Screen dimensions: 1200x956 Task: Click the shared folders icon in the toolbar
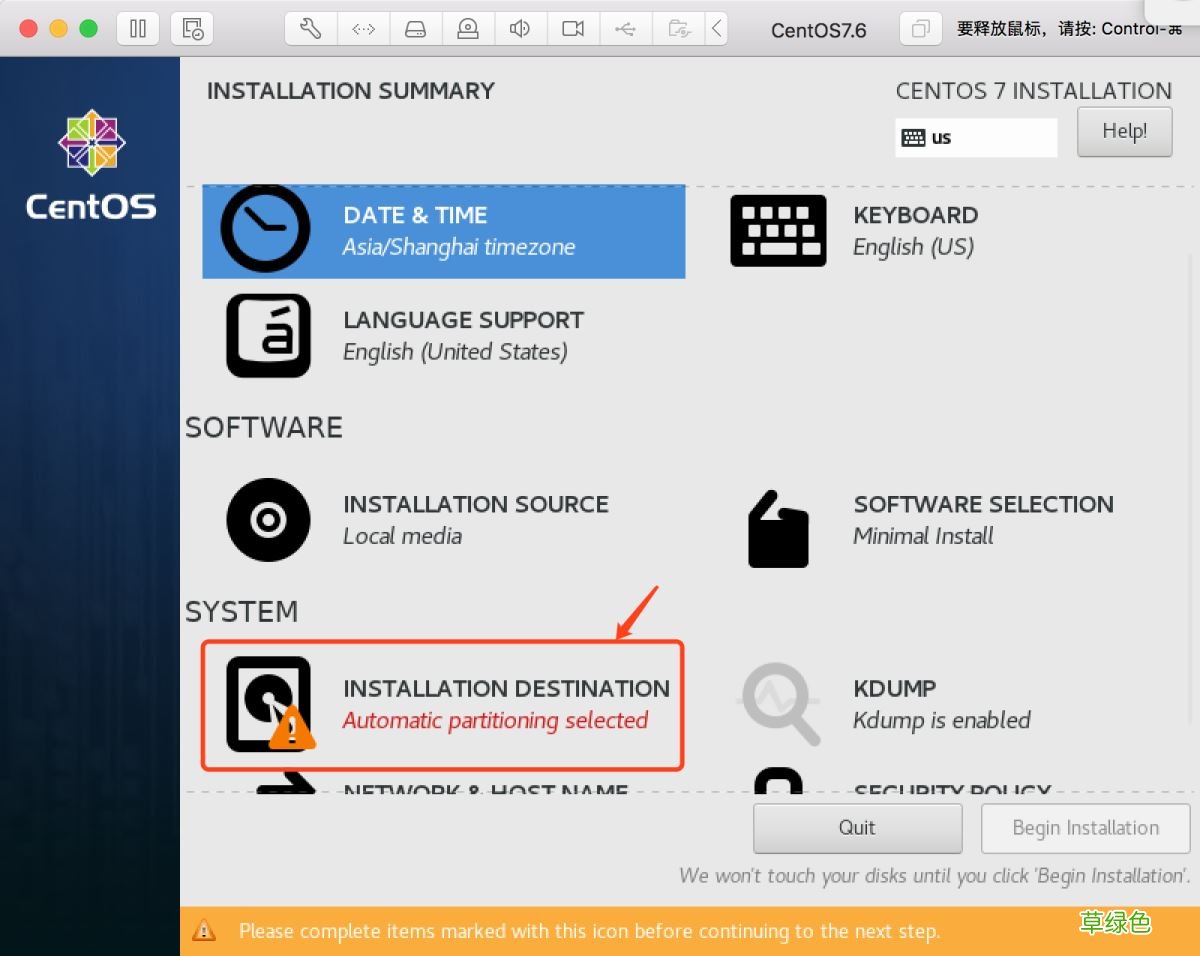pos(678,29)
